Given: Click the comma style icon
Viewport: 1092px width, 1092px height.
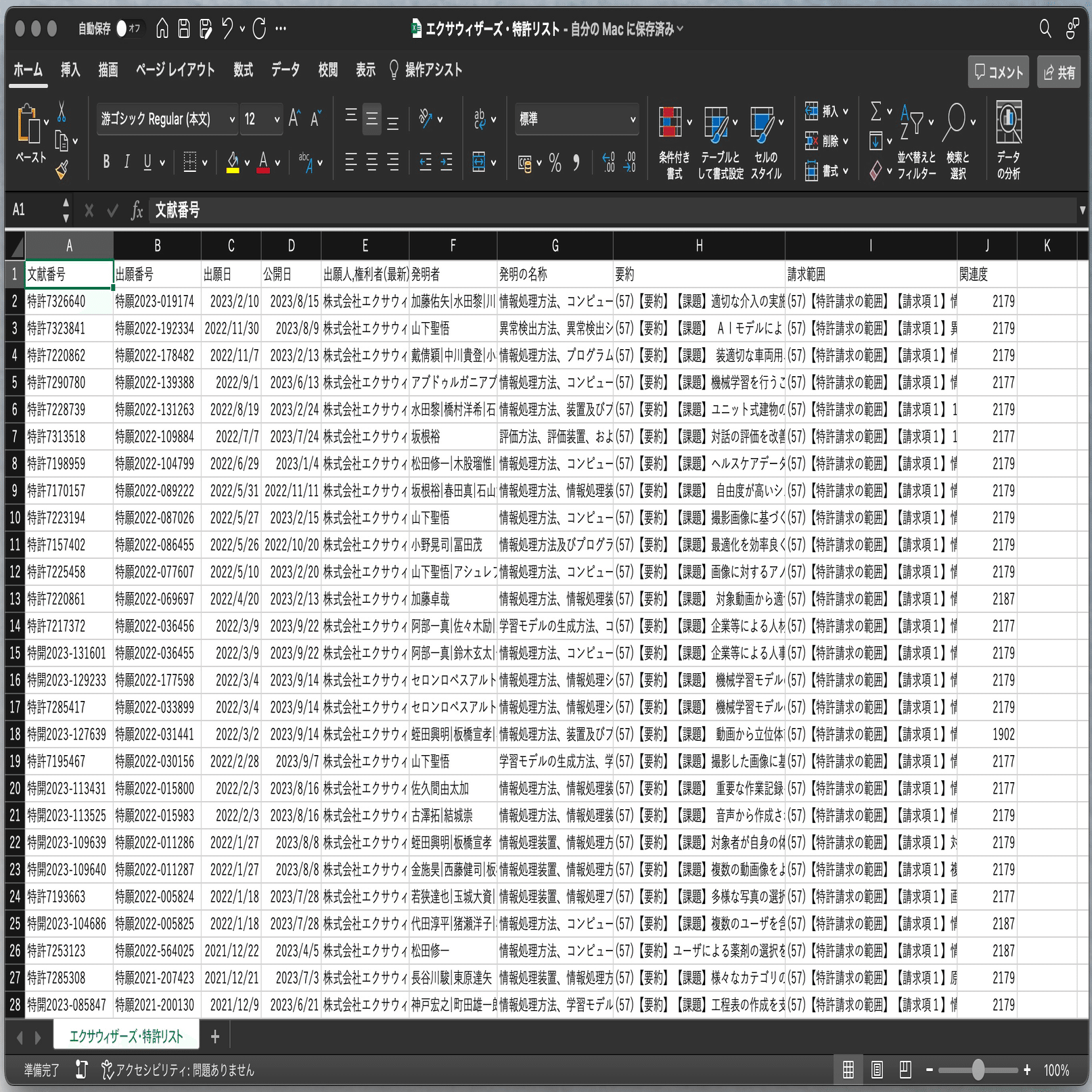Looking at the screenshot, I should coord(576,162).
